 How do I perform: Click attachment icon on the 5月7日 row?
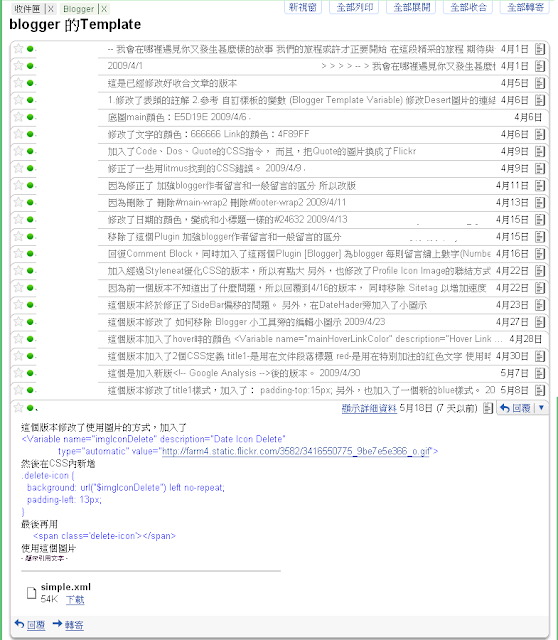[540, 373]
